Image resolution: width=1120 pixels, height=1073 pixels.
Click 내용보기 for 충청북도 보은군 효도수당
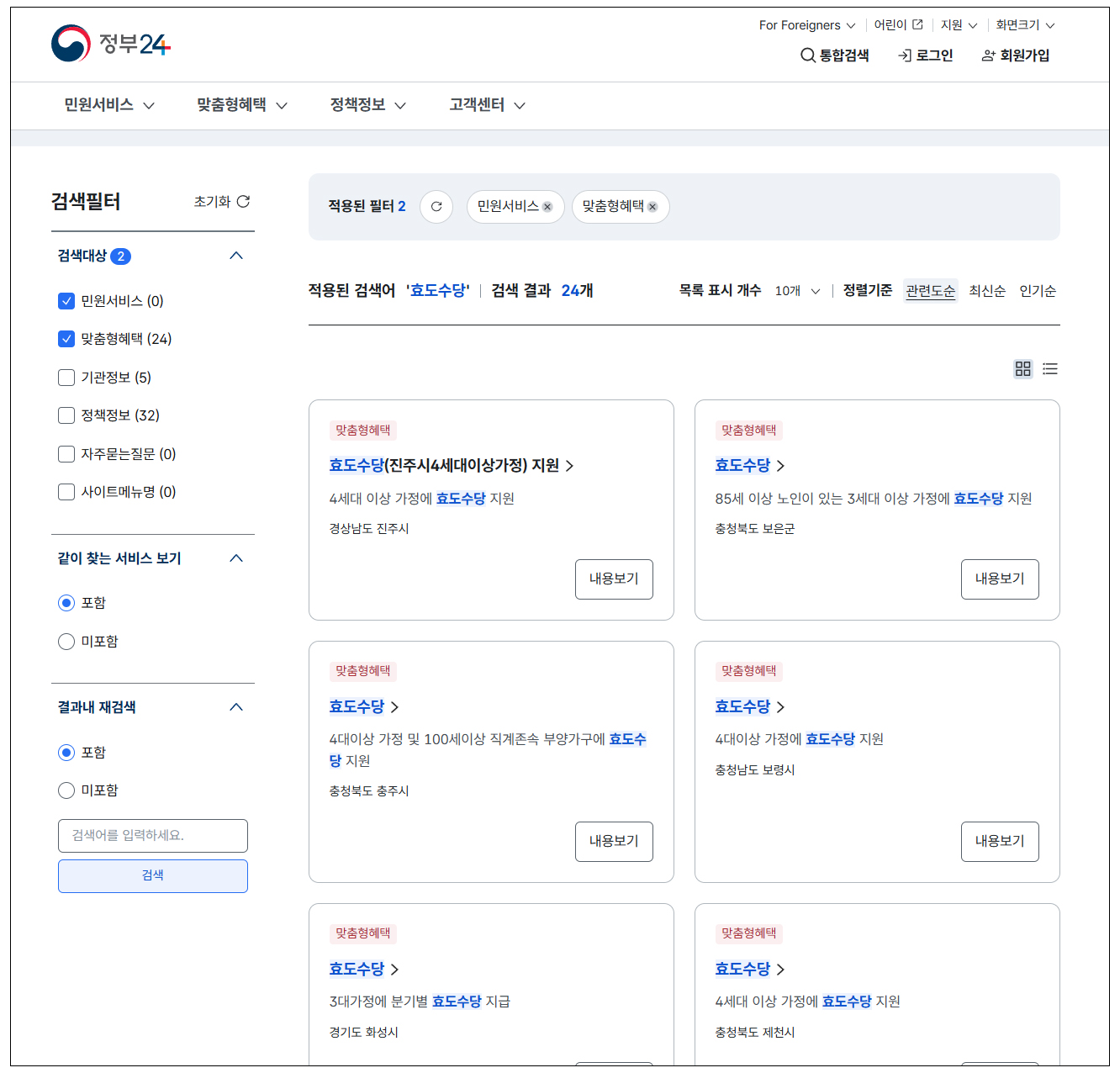[x=1000, y=579]
